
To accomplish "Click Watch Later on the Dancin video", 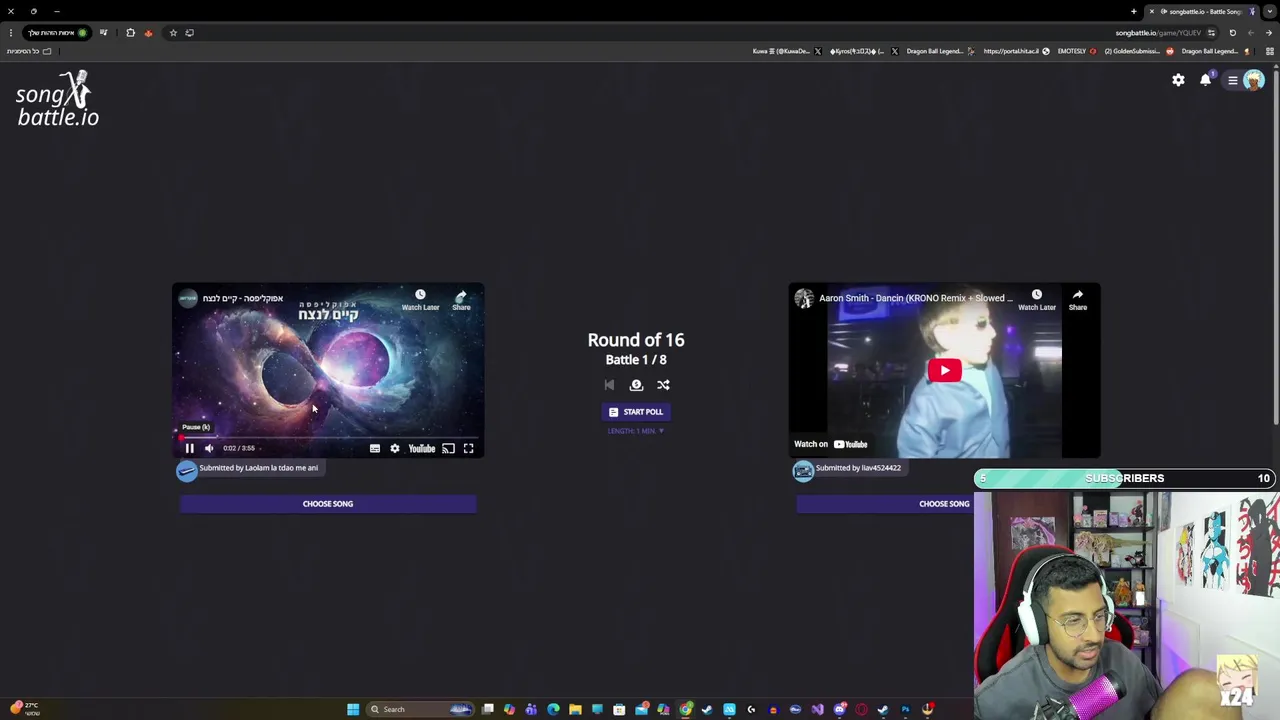I will tap(1037, 300).
